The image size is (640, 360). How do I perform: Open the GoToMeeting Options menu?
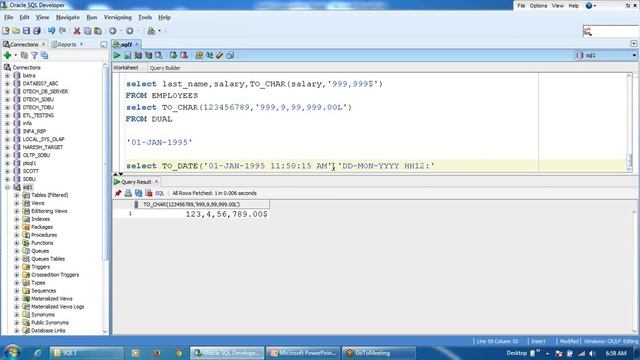[x=538, y=6]
